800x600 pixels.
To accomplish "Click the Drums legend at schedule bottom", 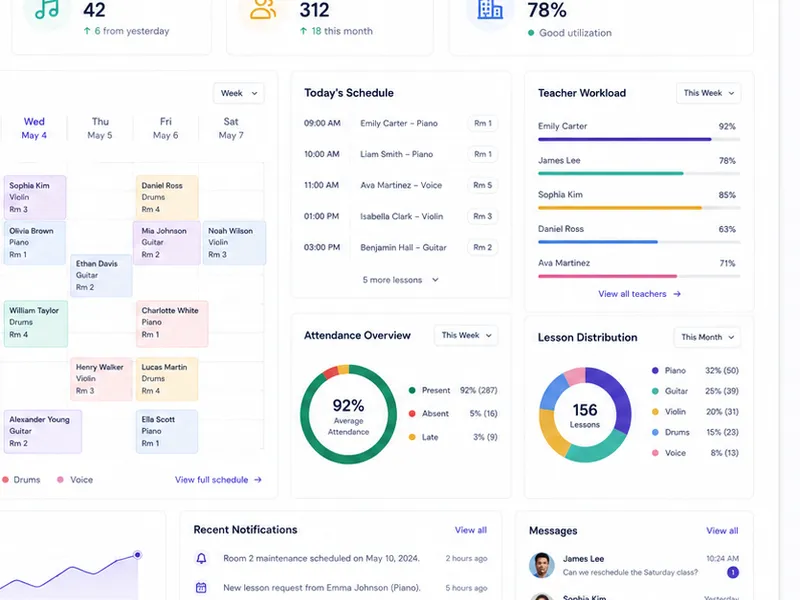I will 21,480.
